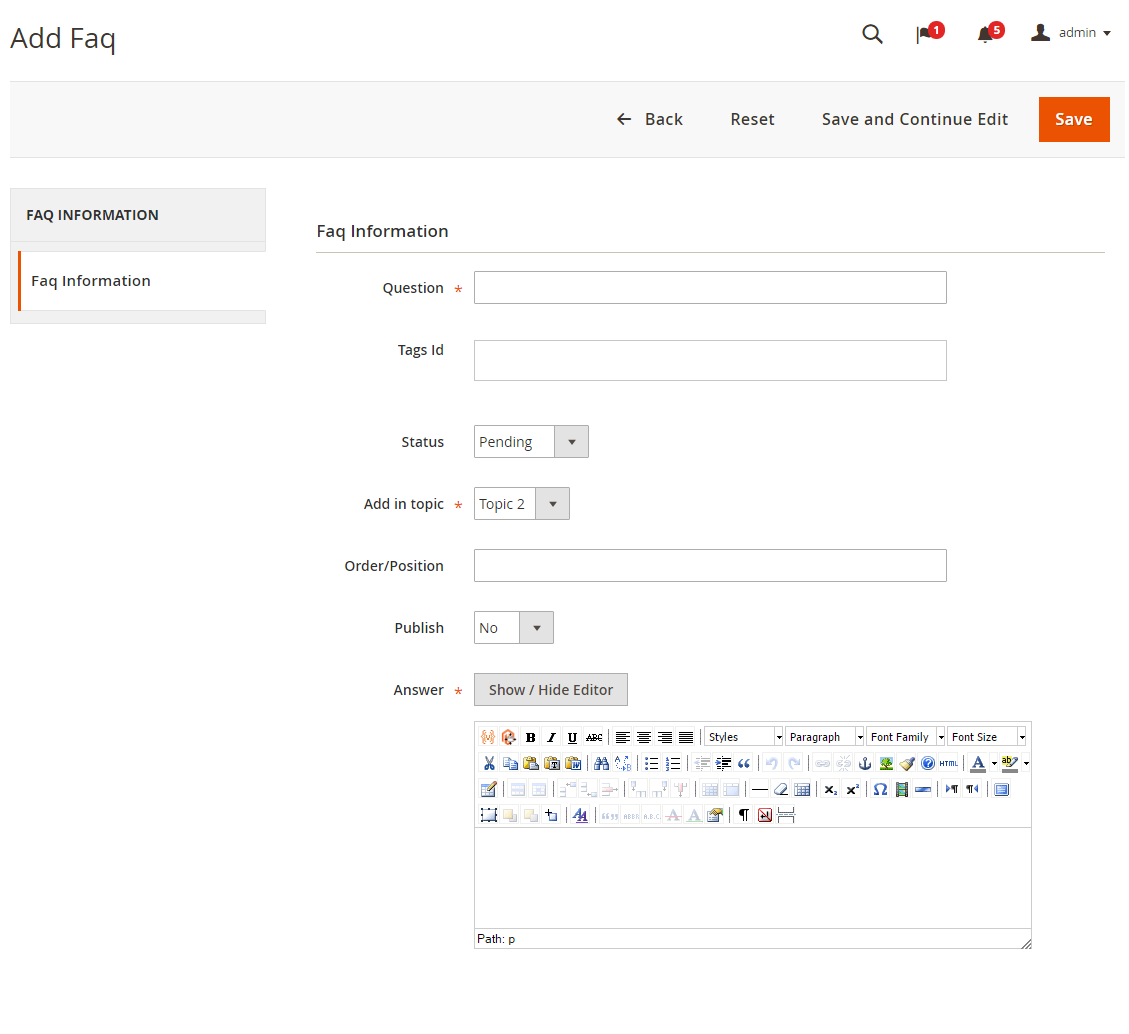Click the unordered list icon
This screenshot has height=1034, width=1129.
(x=651, y=763)
